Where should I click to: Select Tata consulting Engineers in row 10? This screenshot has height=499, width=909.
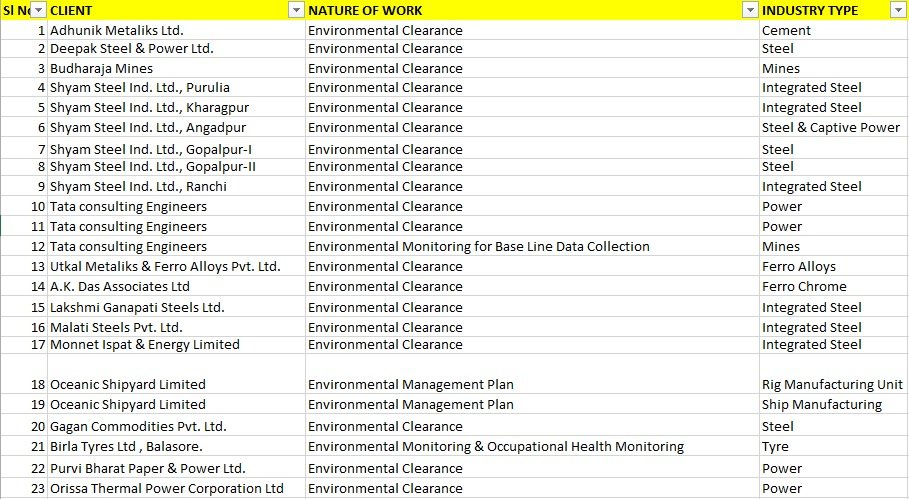176,206
